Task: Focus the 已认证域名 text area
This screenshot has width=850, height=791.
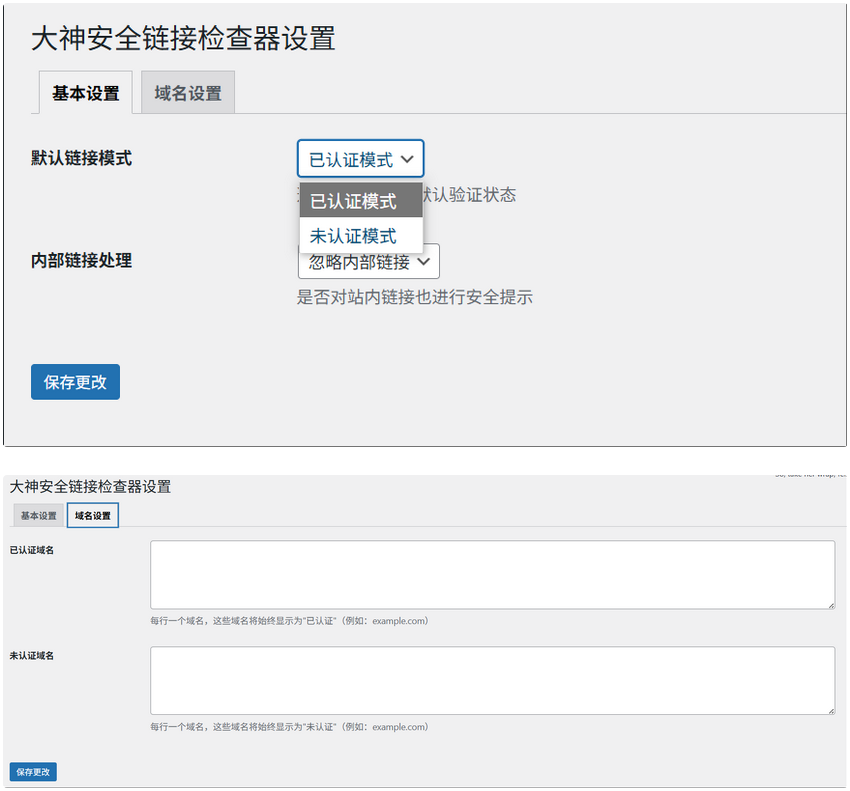Action: point(492,574)
